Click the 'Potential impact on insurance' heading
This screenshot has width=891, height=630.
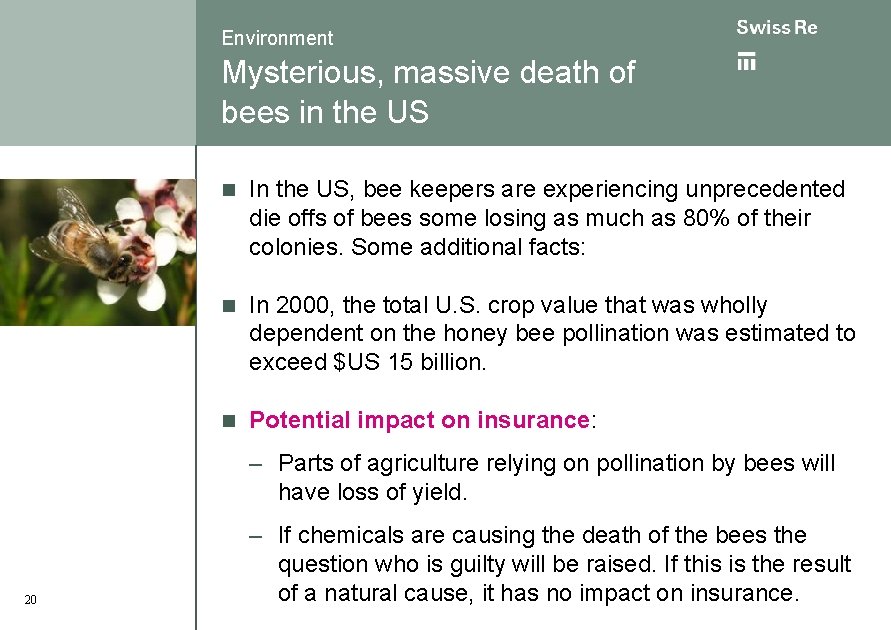coord(419,420)
